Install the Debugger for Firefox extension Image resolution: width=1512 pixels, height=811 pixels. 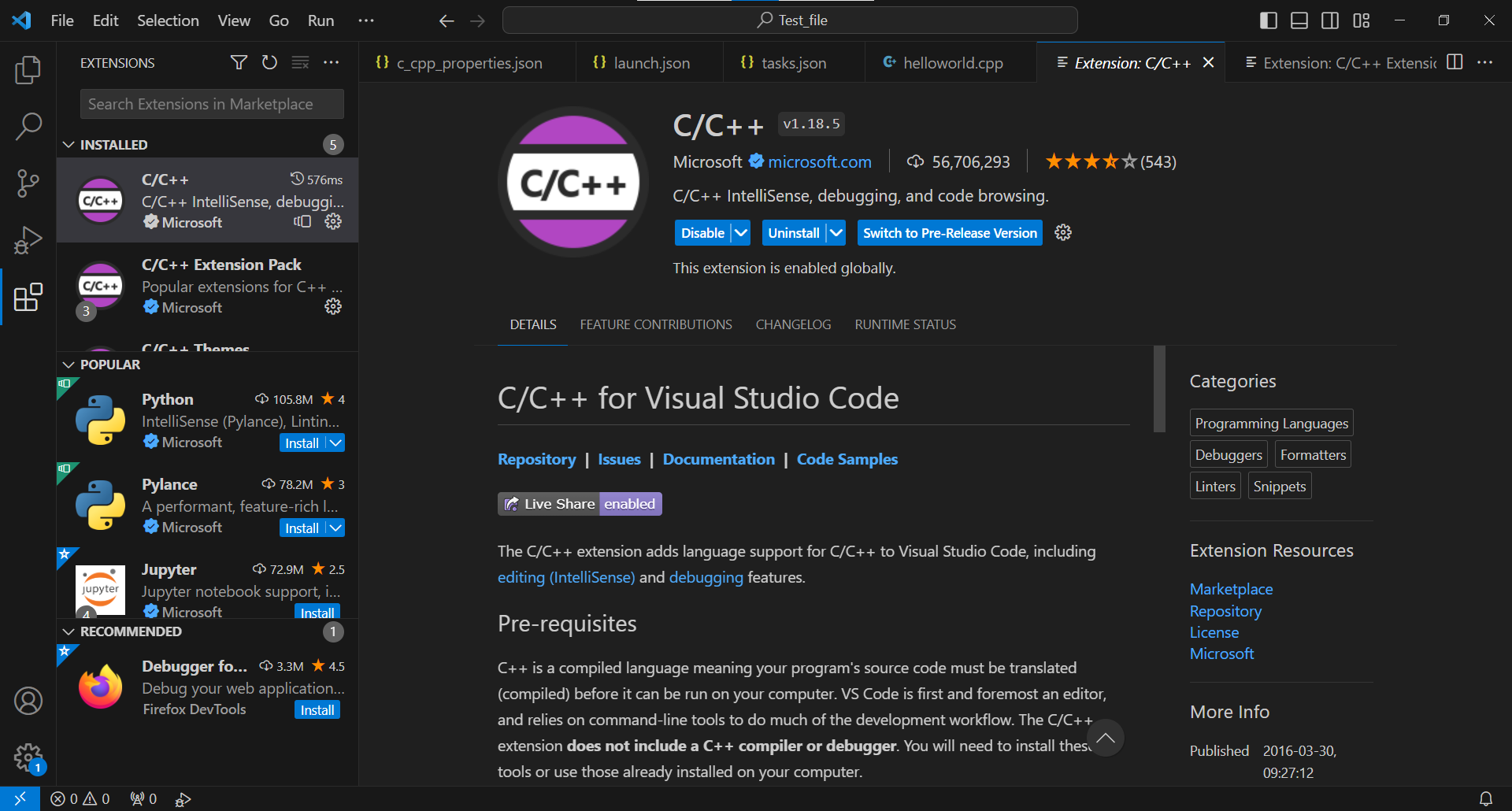click(317, 710)
